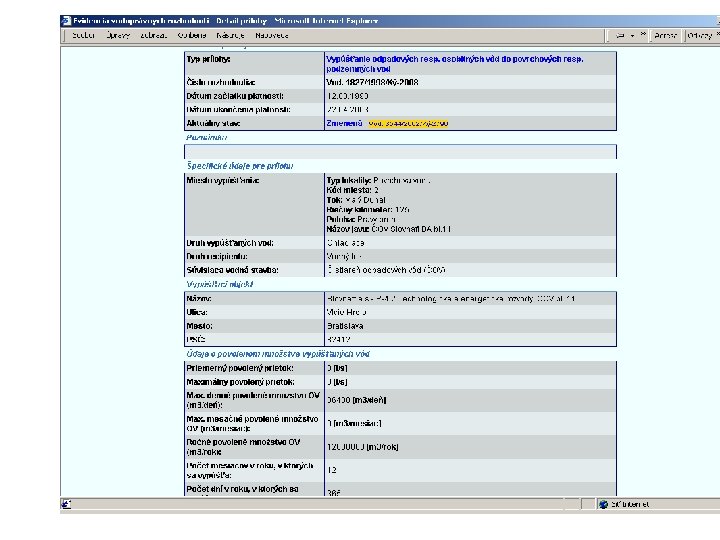Click the Odkazy links toolbar label
The height and width of the screenshot is (540, 720).
[x=699, y=35]
